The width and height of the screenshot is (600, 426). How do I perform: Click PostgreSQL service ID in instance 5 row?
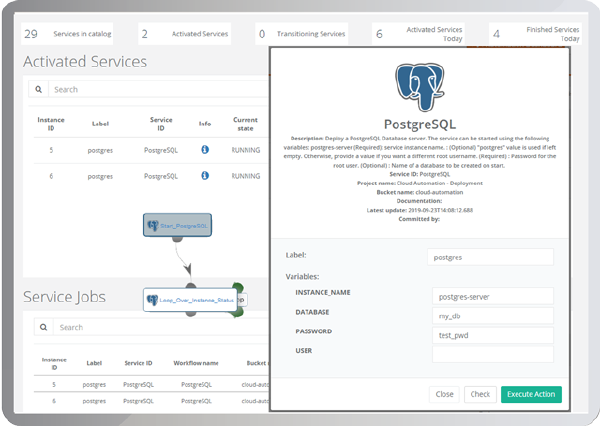[x=161, y=150]
